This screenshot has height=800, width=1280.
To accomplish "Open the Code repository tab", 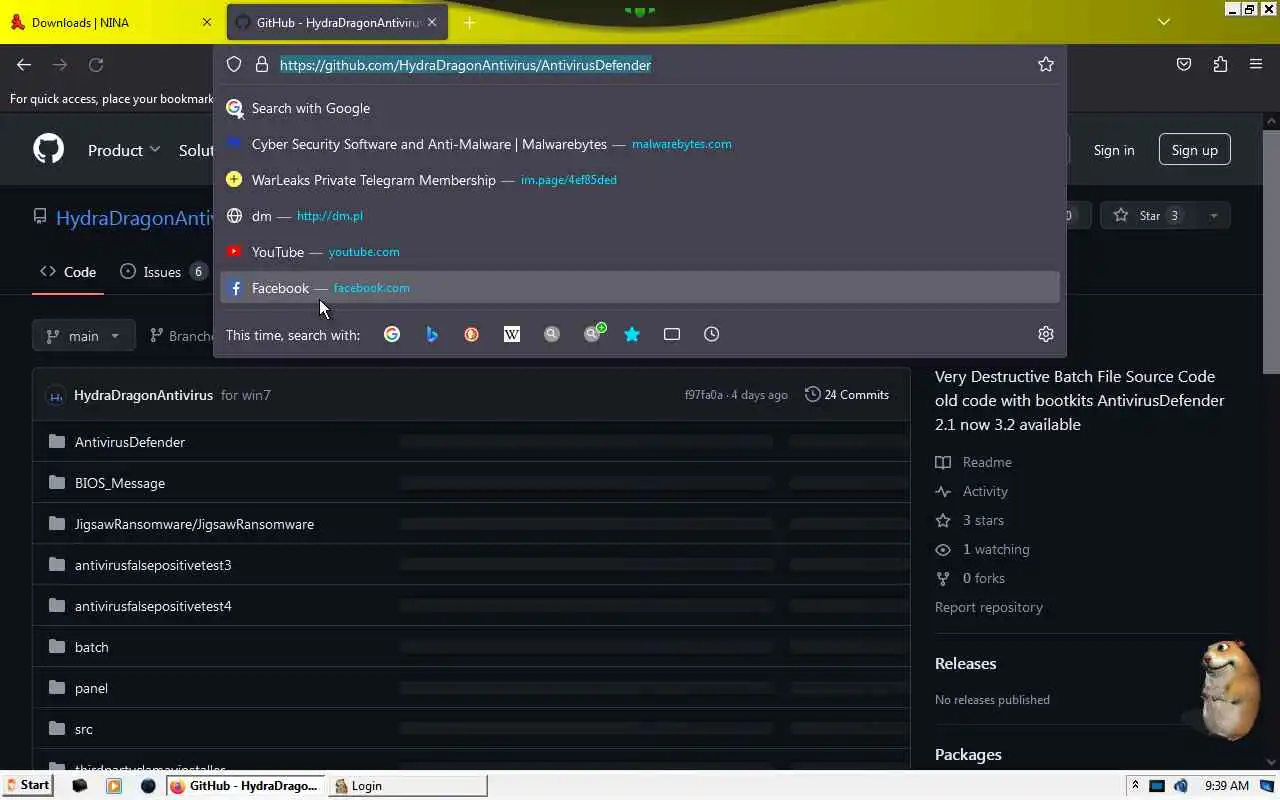I will tap(68, 272).
